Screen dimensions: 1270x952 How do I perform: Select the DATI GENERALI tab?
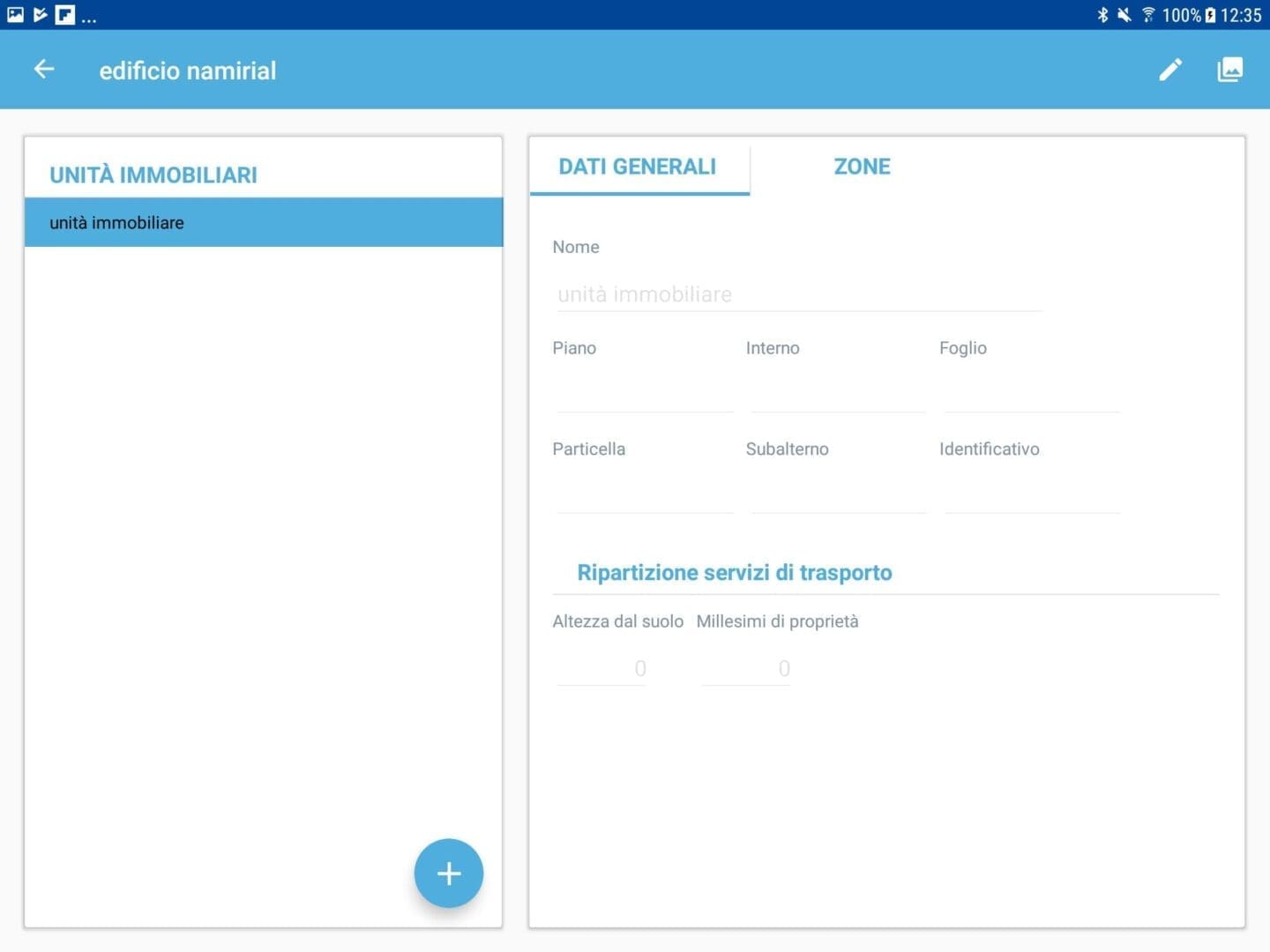point(638,167)
